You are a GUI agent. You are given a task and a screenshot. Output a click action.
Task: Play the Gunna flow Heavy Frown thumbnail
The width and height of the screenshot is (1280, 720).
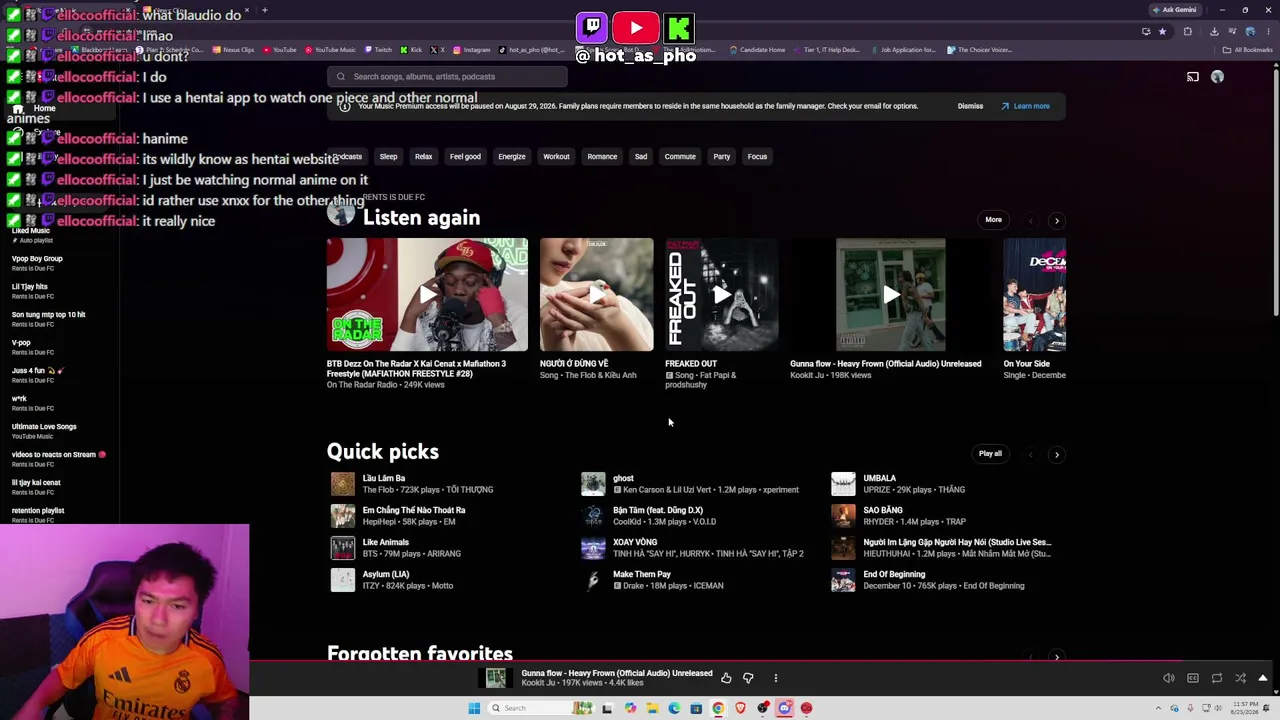tap(891, 295)
